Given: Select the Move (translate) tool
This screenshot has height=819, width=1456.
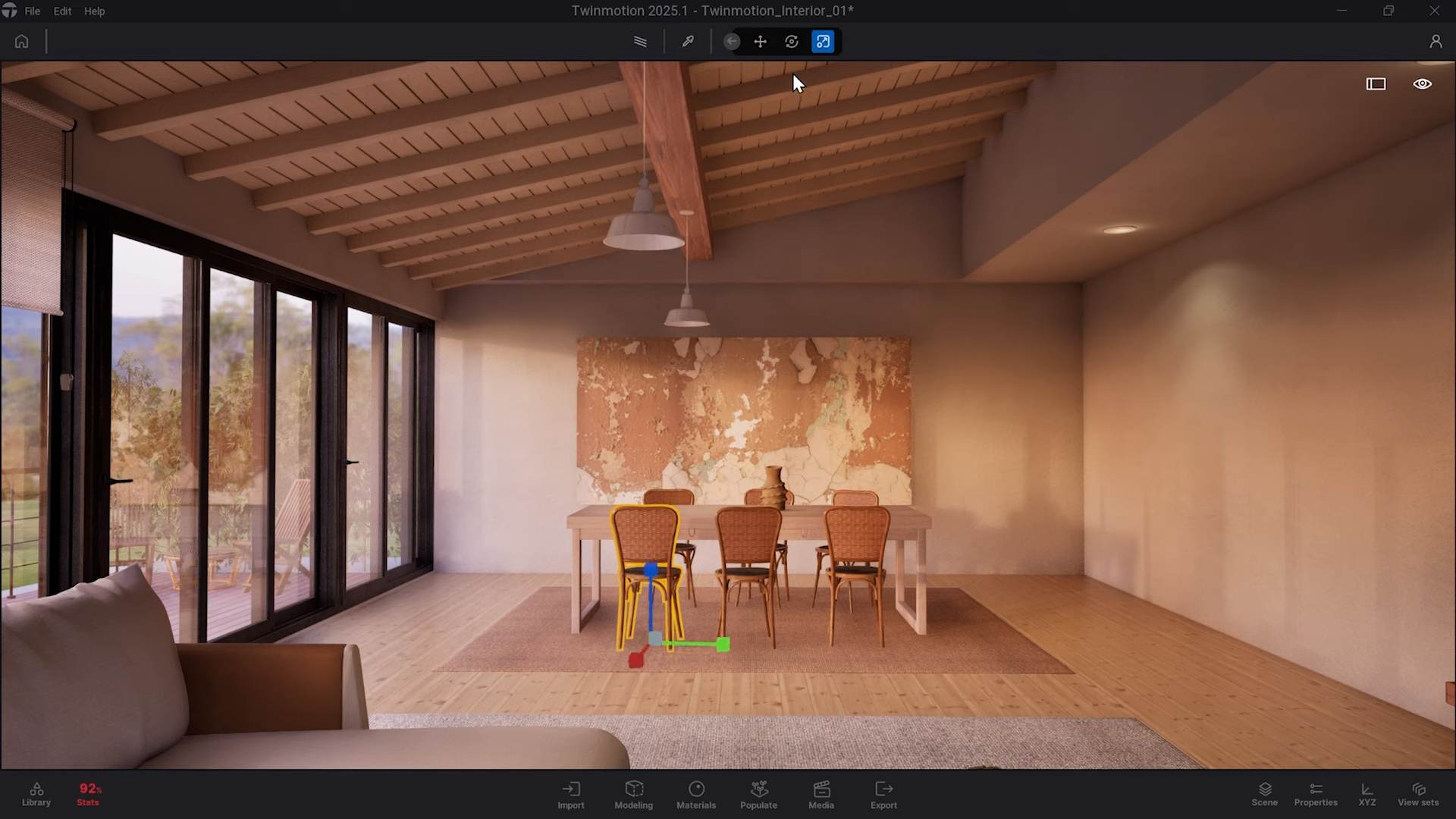Looking at the screenshot, I should tap(760, 42).
